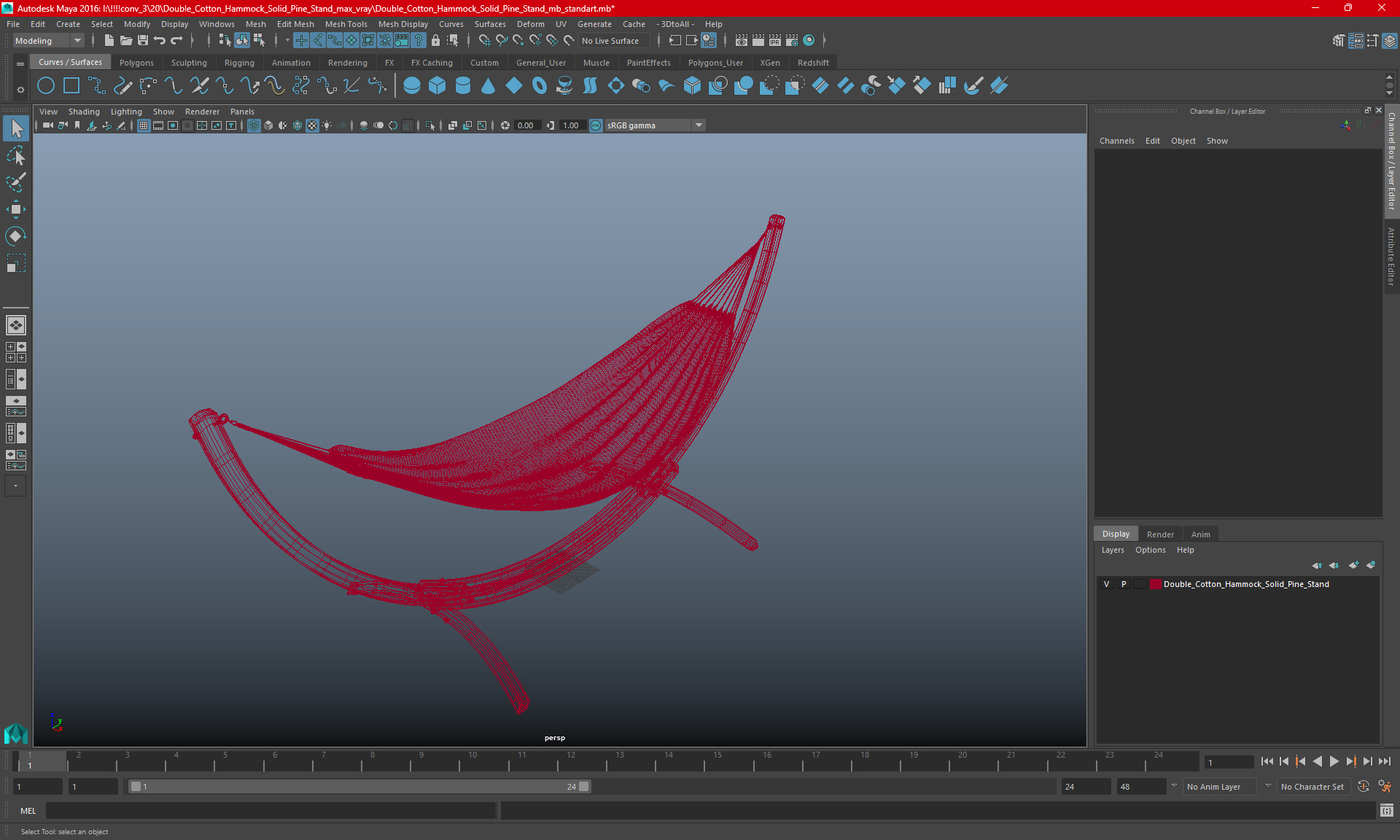Create a NURBS cylinder from shelf
Image resolution: width=1400 pixels, height=840 pixels.
[x=463, y=86]
